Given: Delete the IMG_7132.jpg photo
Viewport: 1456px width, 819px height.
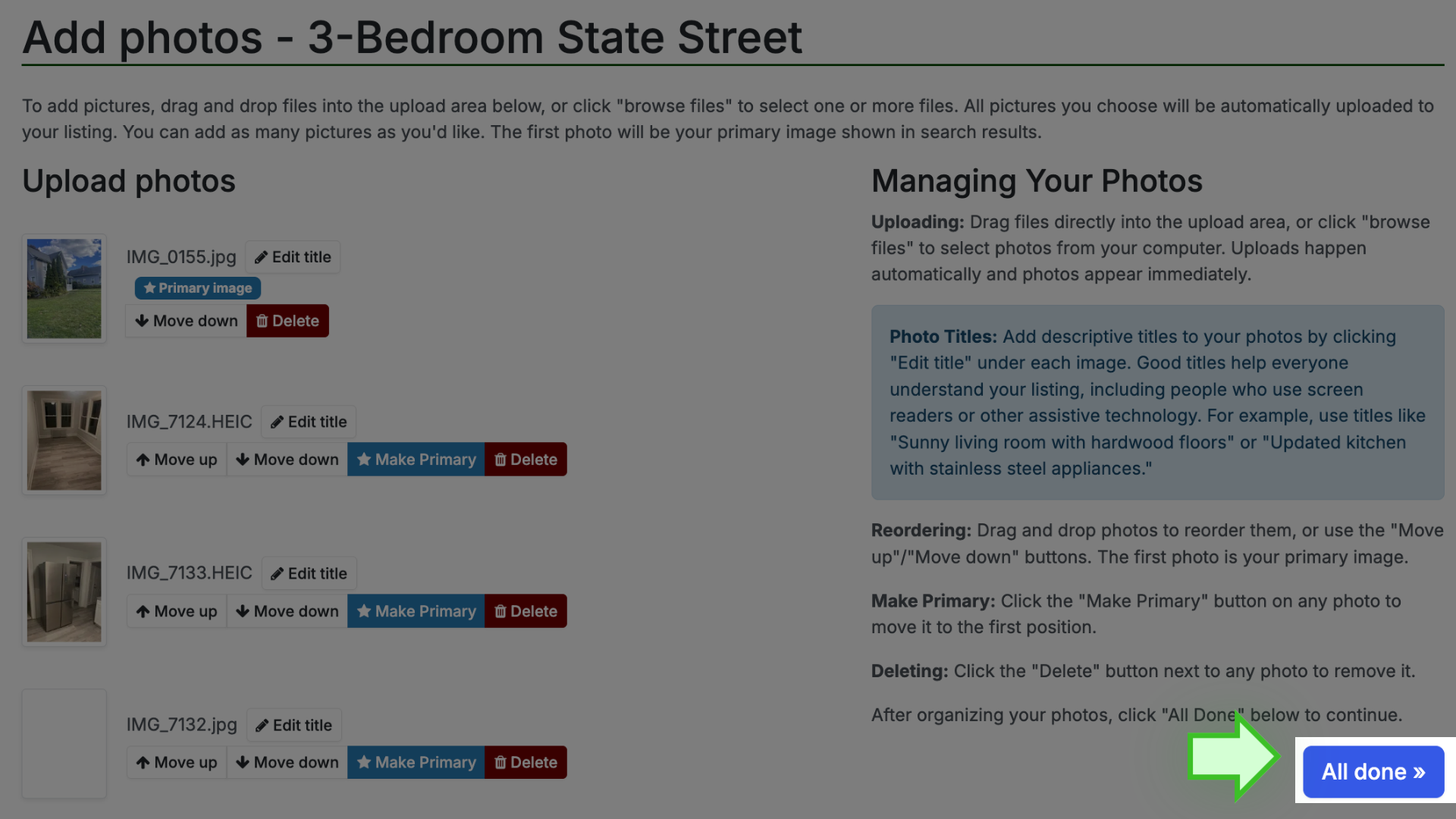Looking at the screenshot, I should 526,762.
